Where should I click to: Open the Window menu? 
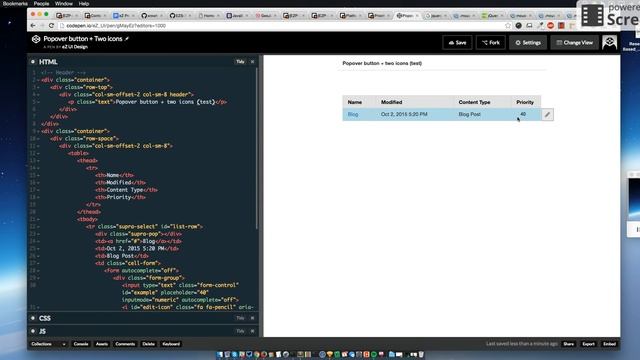(x=64, y=3)
